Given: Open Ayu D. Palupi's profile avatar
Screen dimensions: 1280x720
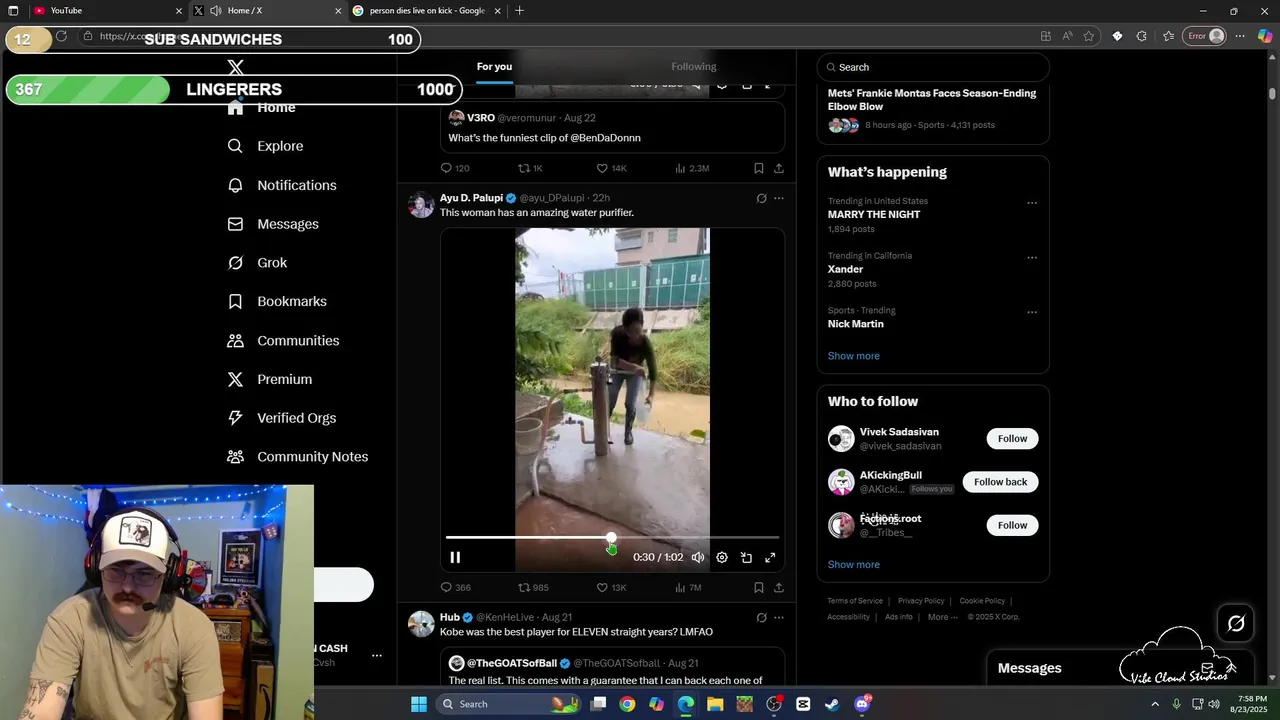Looking at the screenshot, I should tap(422, 204).
